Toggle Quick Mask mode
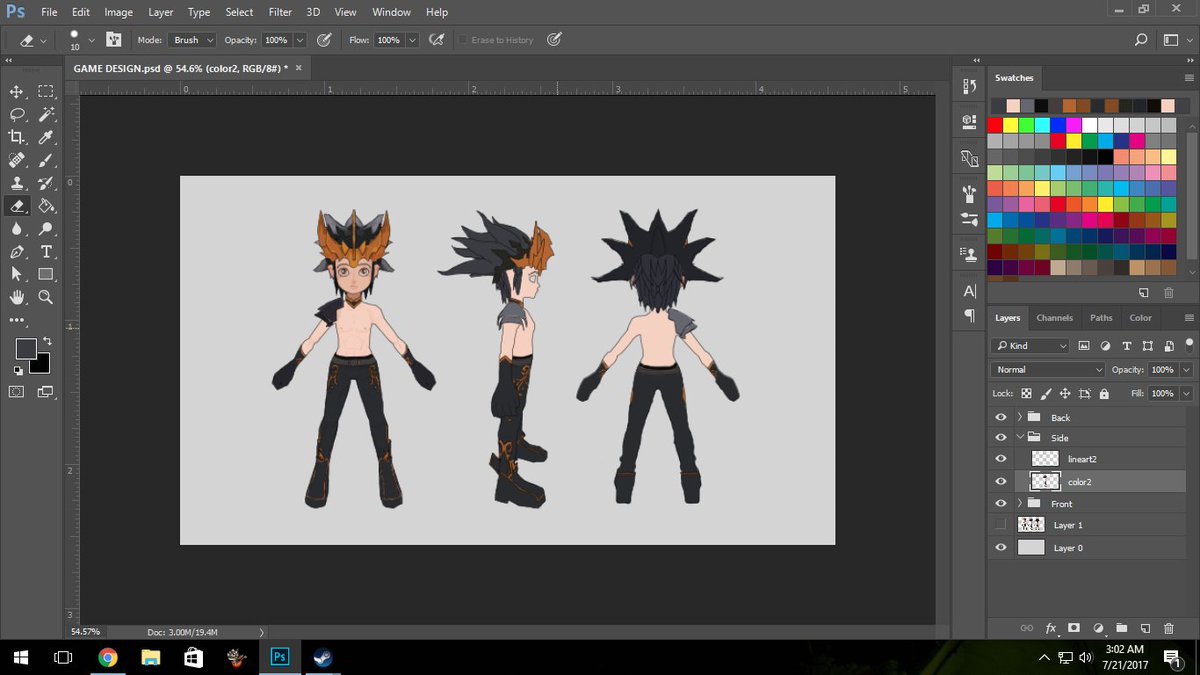 tap(16, 392)
